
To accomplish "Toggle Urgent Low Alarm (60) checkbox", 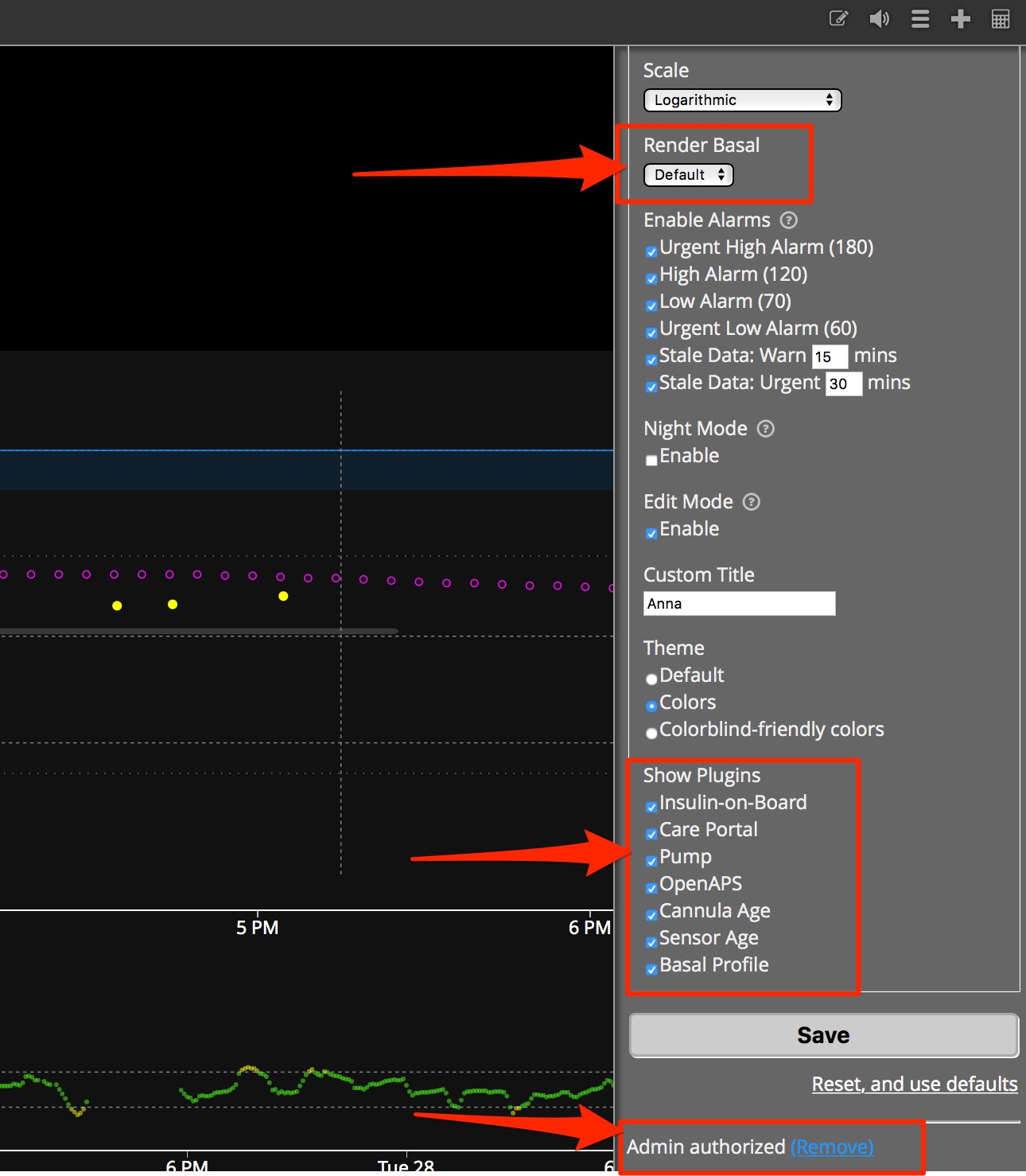I will [651, 333].
